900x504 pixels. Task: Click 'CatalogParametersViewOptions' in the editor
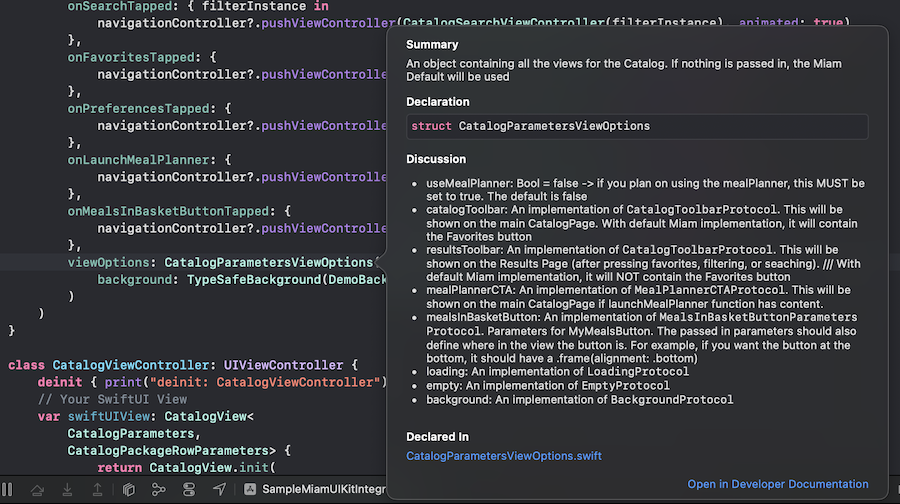click(x=269, y=262)
